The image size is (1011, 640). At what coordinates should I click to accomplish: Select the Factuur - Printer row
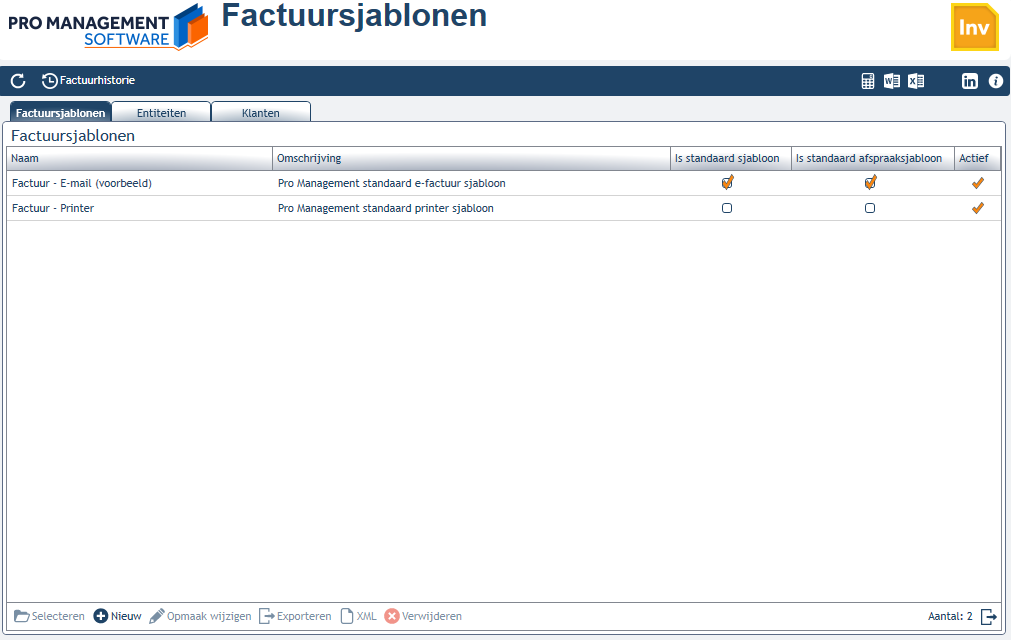pyautogui.click(x=504, y=208)
